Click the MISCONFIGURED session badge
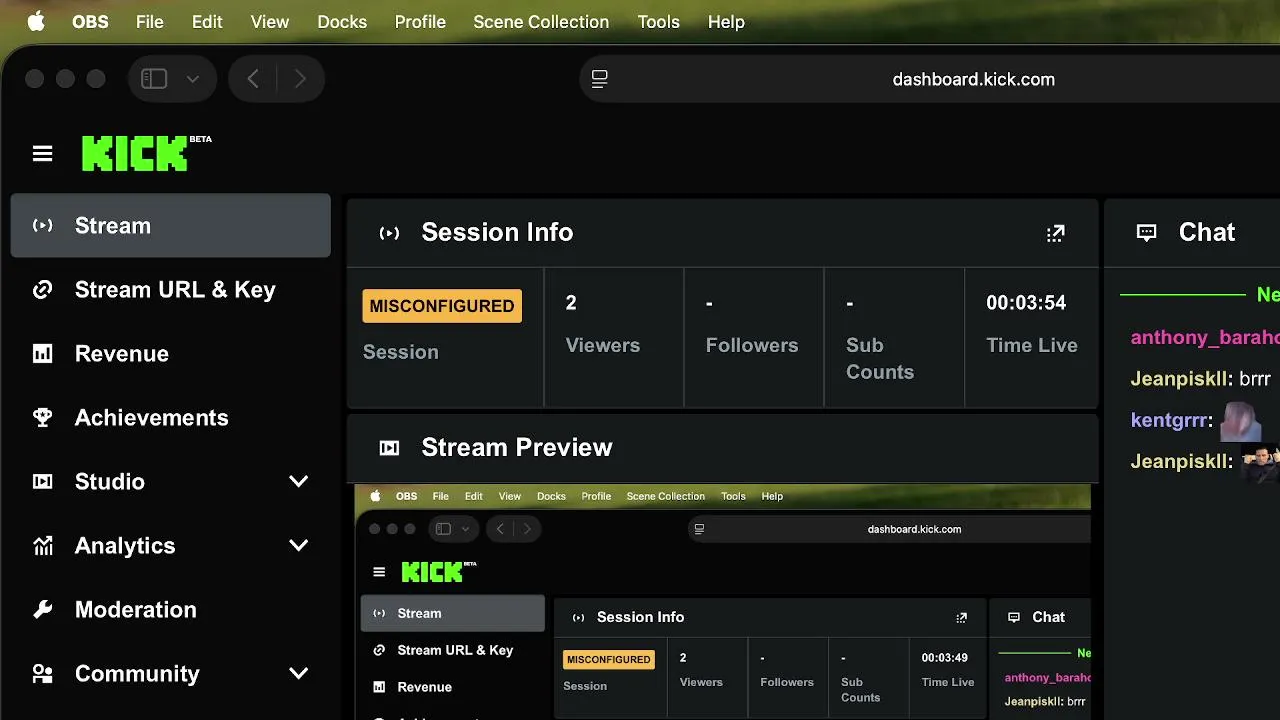The width and height of the screenshot is (1280, 720). coord(442,306)
